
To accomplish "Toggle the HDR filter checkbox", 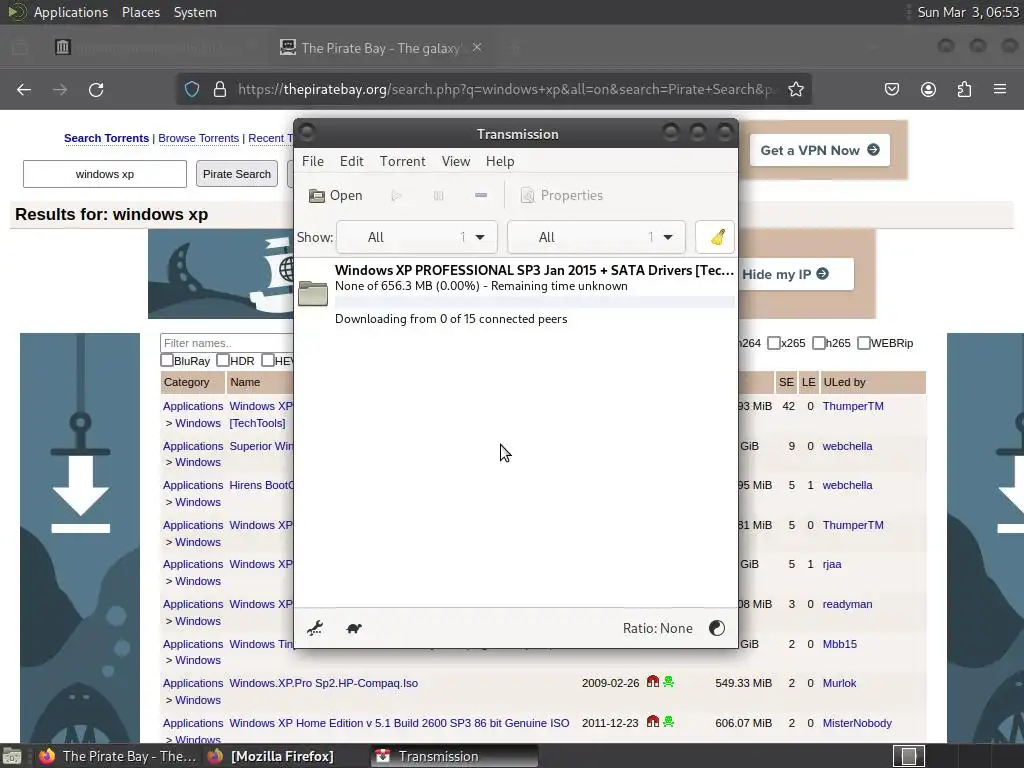I will tap(223, 360).
